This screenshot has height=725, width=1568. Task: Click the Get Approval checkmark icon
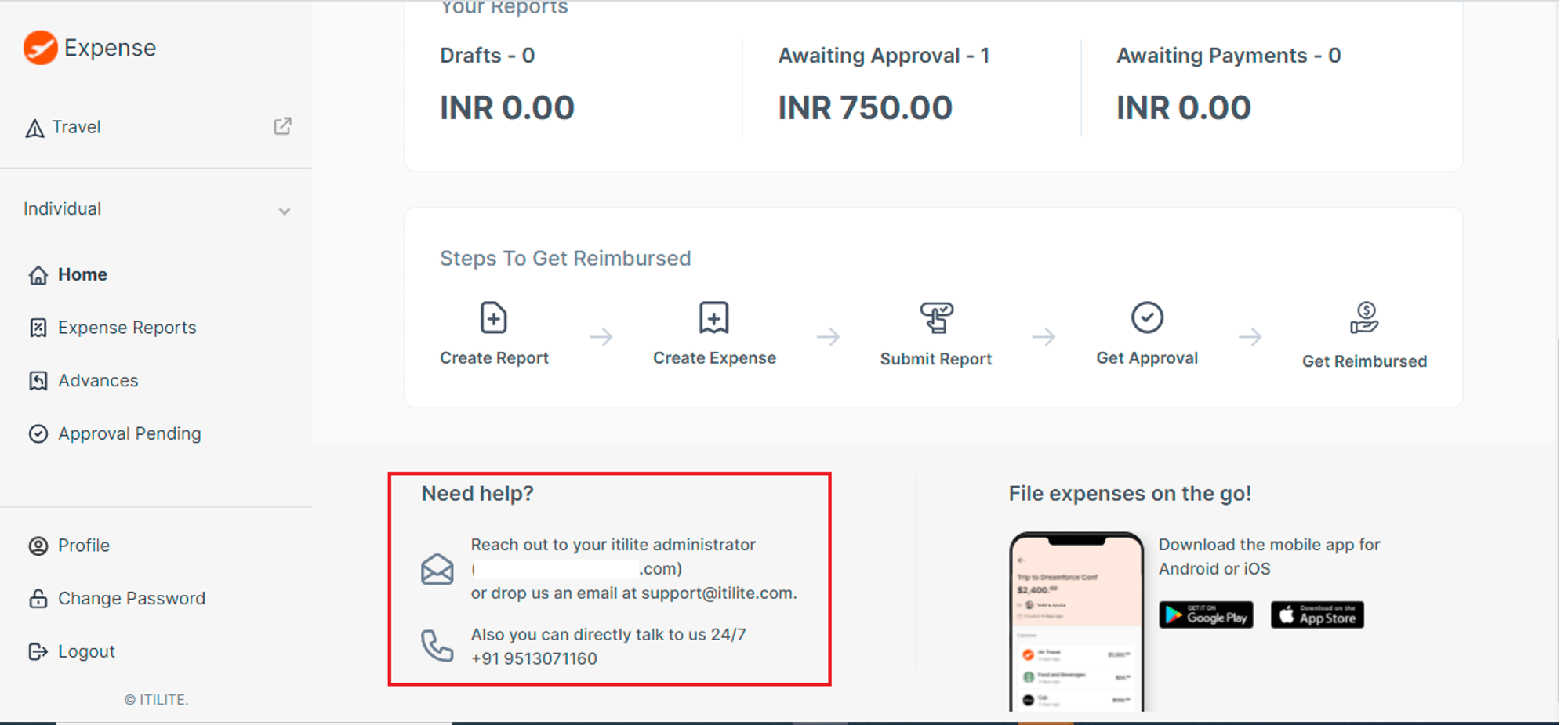[x=1147, y=317]
